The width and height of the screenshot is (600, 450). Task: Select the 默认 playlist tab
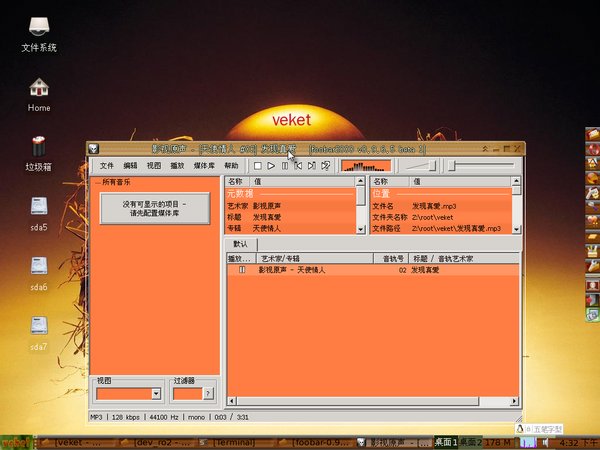[240, 243]
